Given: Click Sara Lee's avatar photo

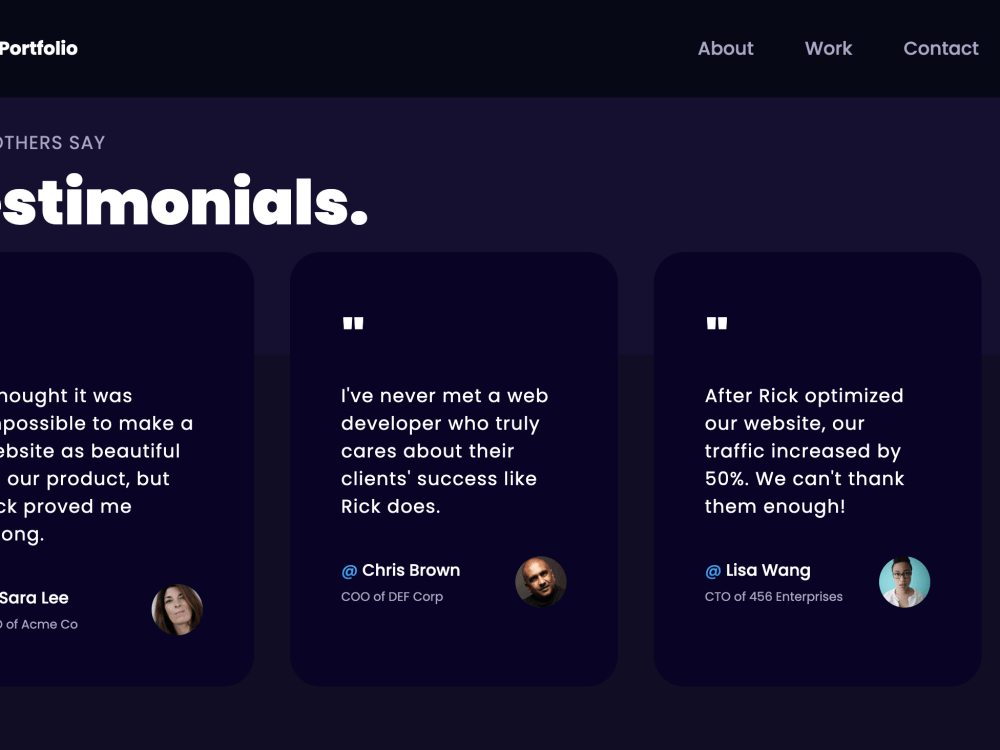Looking at the screenshot, I should click(x=178, y=610).
